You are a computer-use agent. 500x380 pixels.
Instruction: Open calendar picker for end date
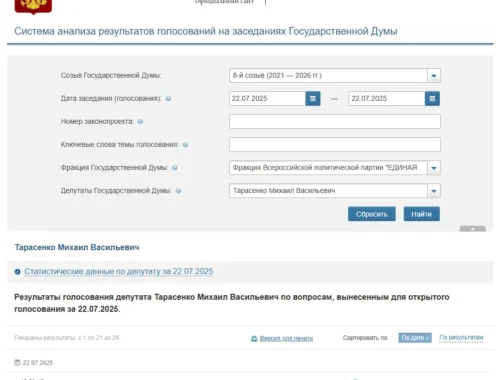click(432, 99)
